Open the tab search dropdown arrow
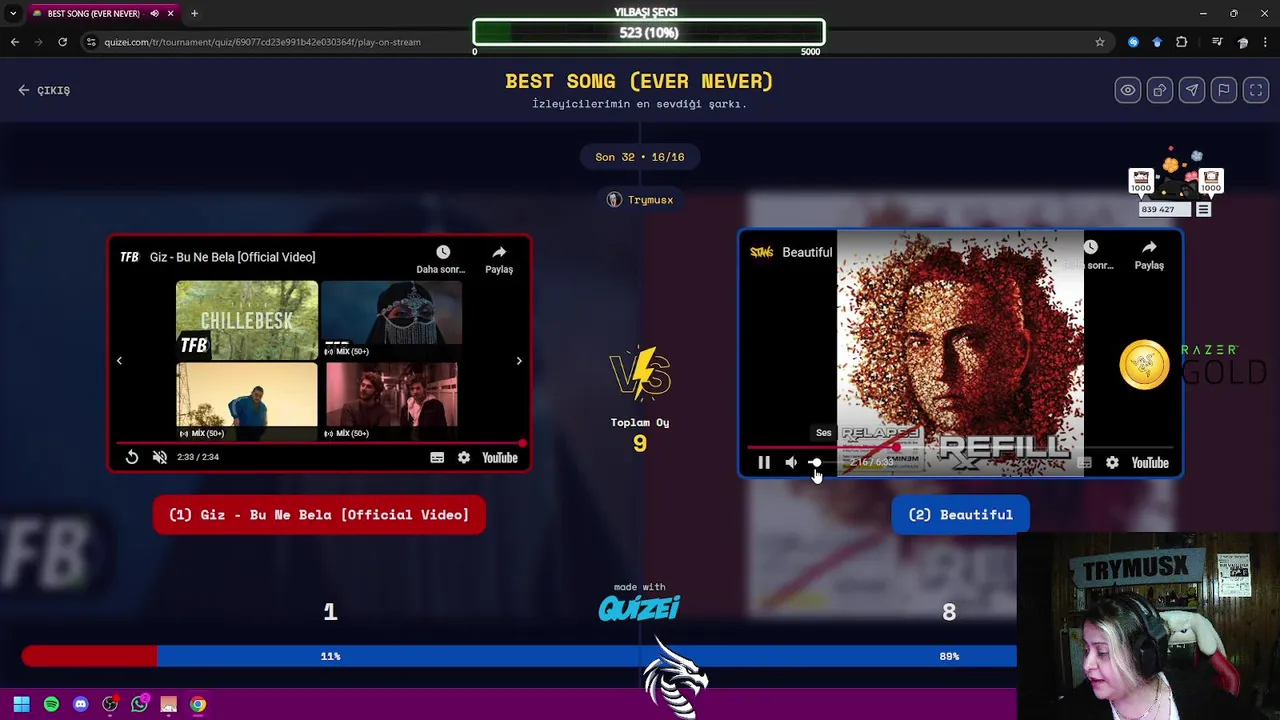This screenshot has height=720, width=1280. tap(12, 14)
